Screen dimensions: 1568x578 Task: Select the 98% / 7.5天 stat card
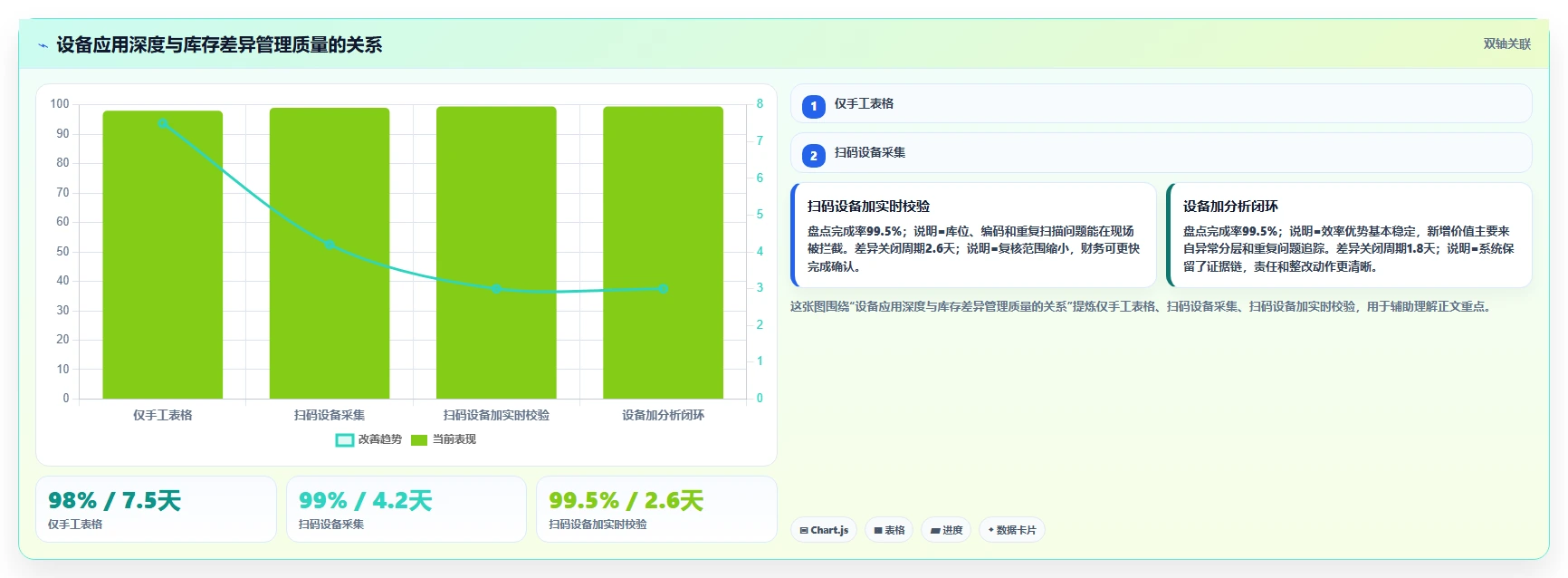156,509
